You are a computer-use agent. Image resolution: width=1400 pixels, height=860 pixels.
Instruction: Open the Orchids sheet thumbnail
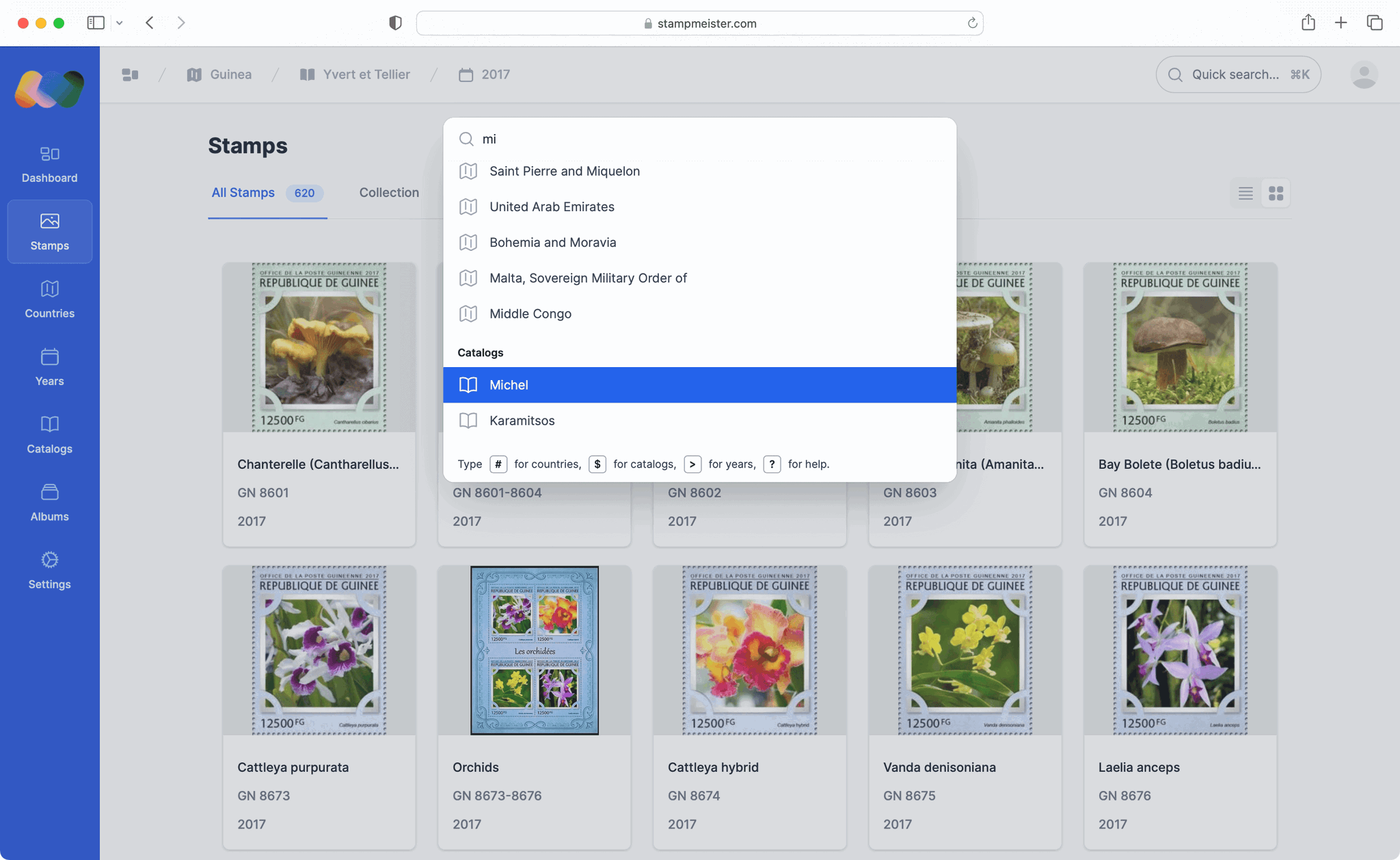click(534, 650)
